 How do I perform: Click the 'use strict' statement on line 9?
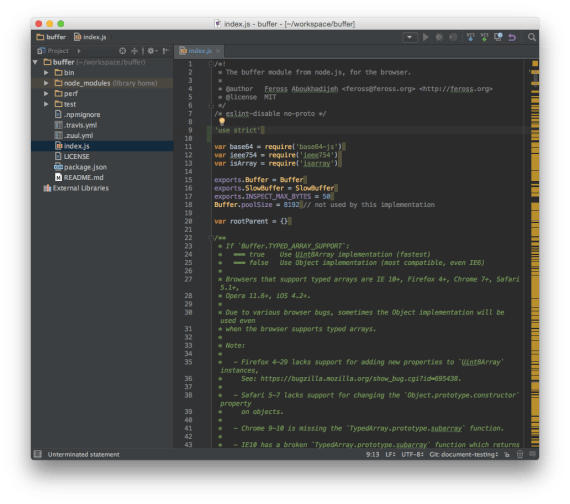238,130
